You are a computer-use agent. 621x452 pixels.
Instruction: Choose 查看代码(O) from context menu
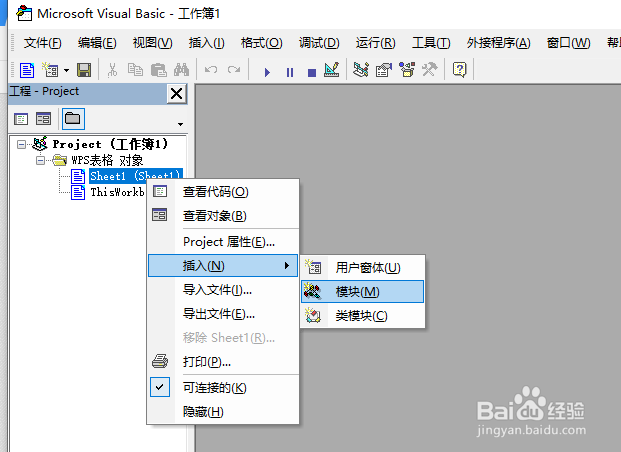(x=223, y=192)
